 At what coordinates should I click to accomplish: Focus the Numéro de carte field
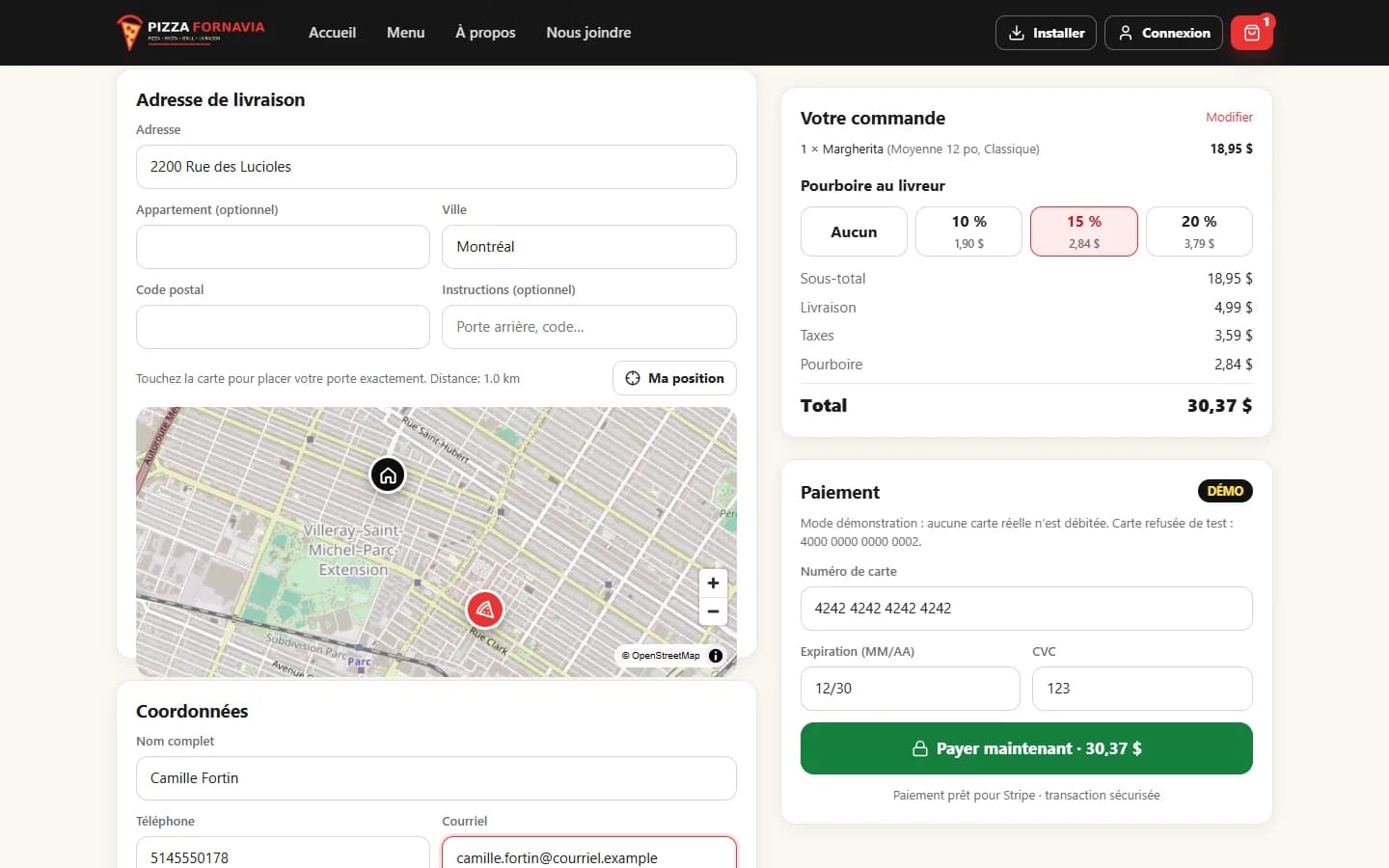pos(1026,609)
